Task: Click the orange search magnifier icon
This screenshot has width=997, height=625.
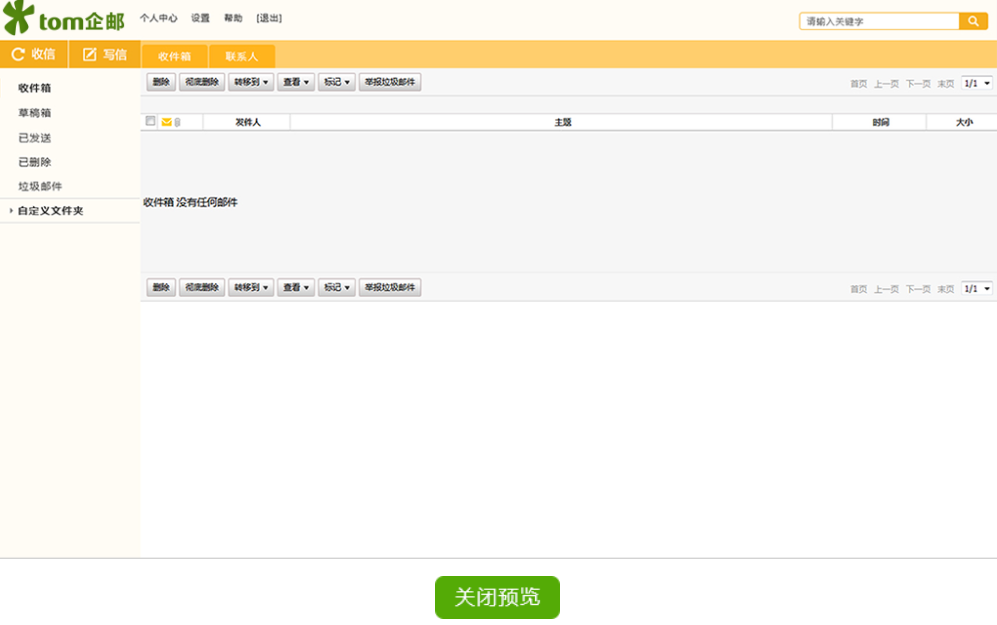Action: 973,21
